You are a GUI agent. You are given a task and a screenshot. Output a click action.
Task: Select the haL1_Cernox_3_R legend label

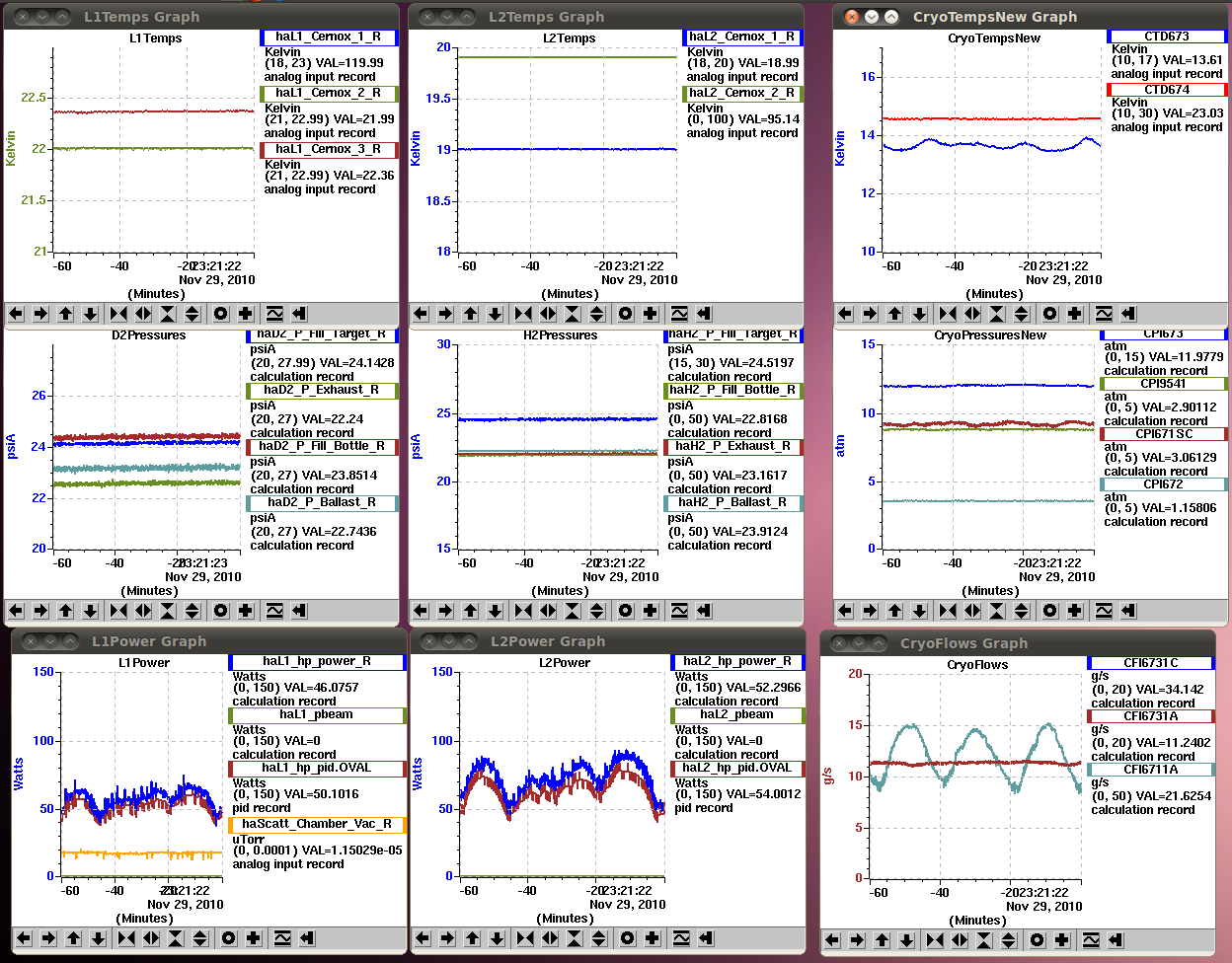(329, 150)
